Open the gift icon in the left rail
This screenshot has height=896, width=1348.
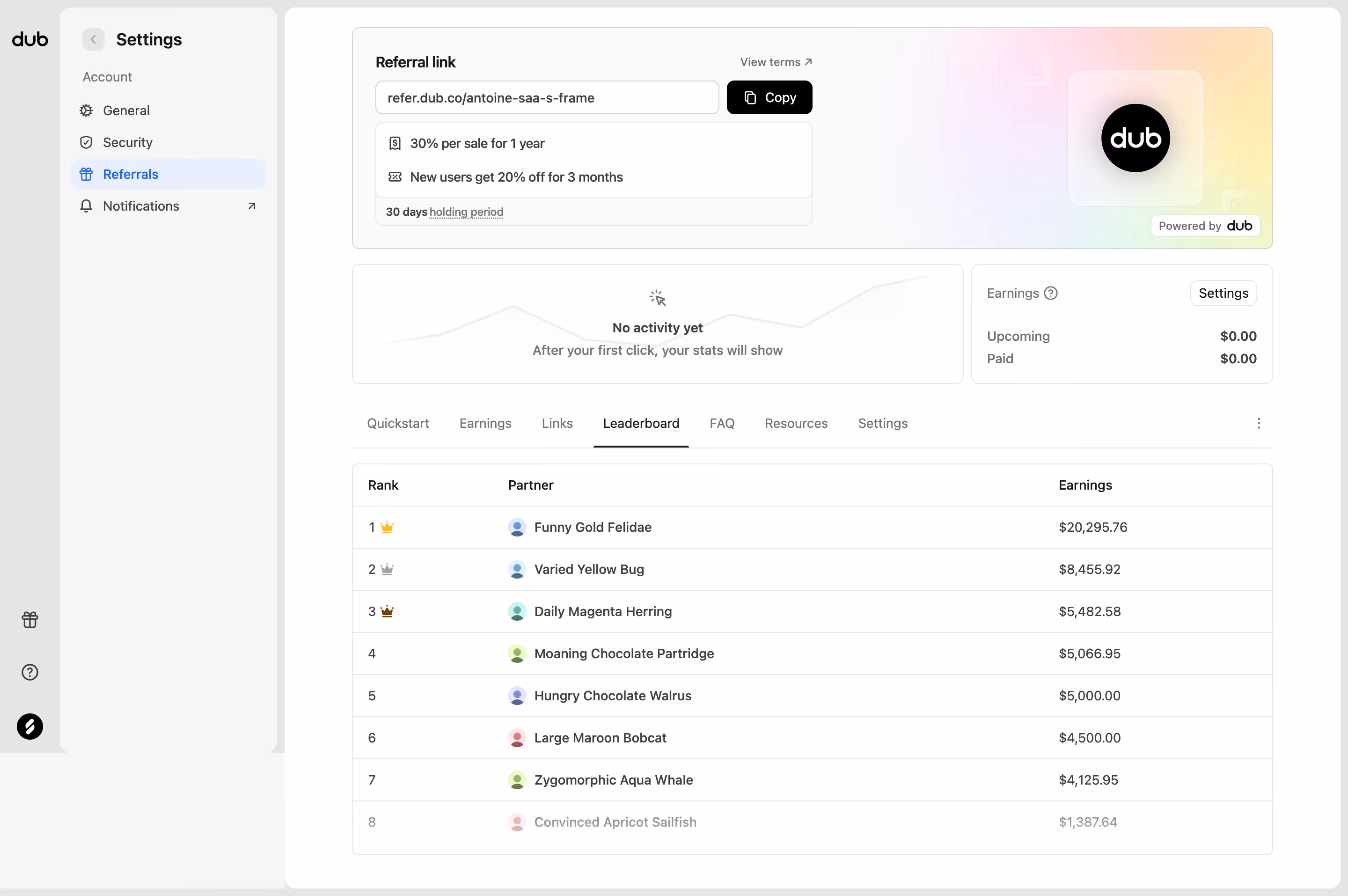[29, 619]
